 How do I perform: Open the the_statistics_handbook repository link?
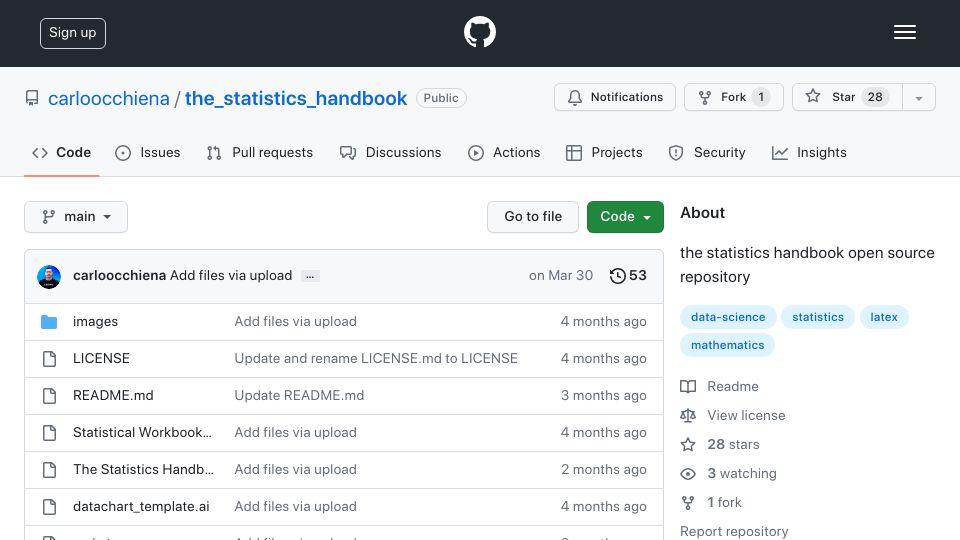(296, 99)
